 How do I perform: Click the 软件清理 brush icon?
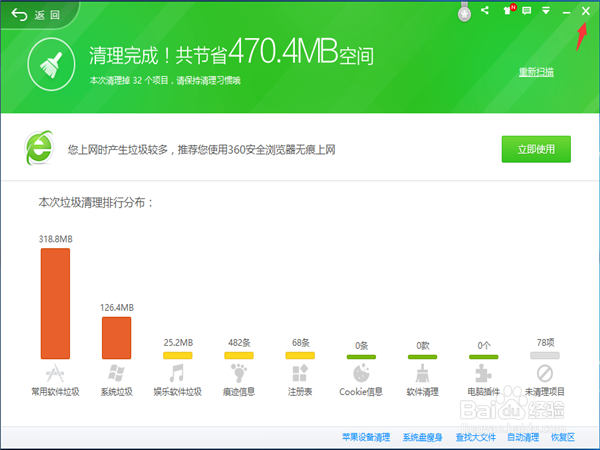[x=422, y=373]
